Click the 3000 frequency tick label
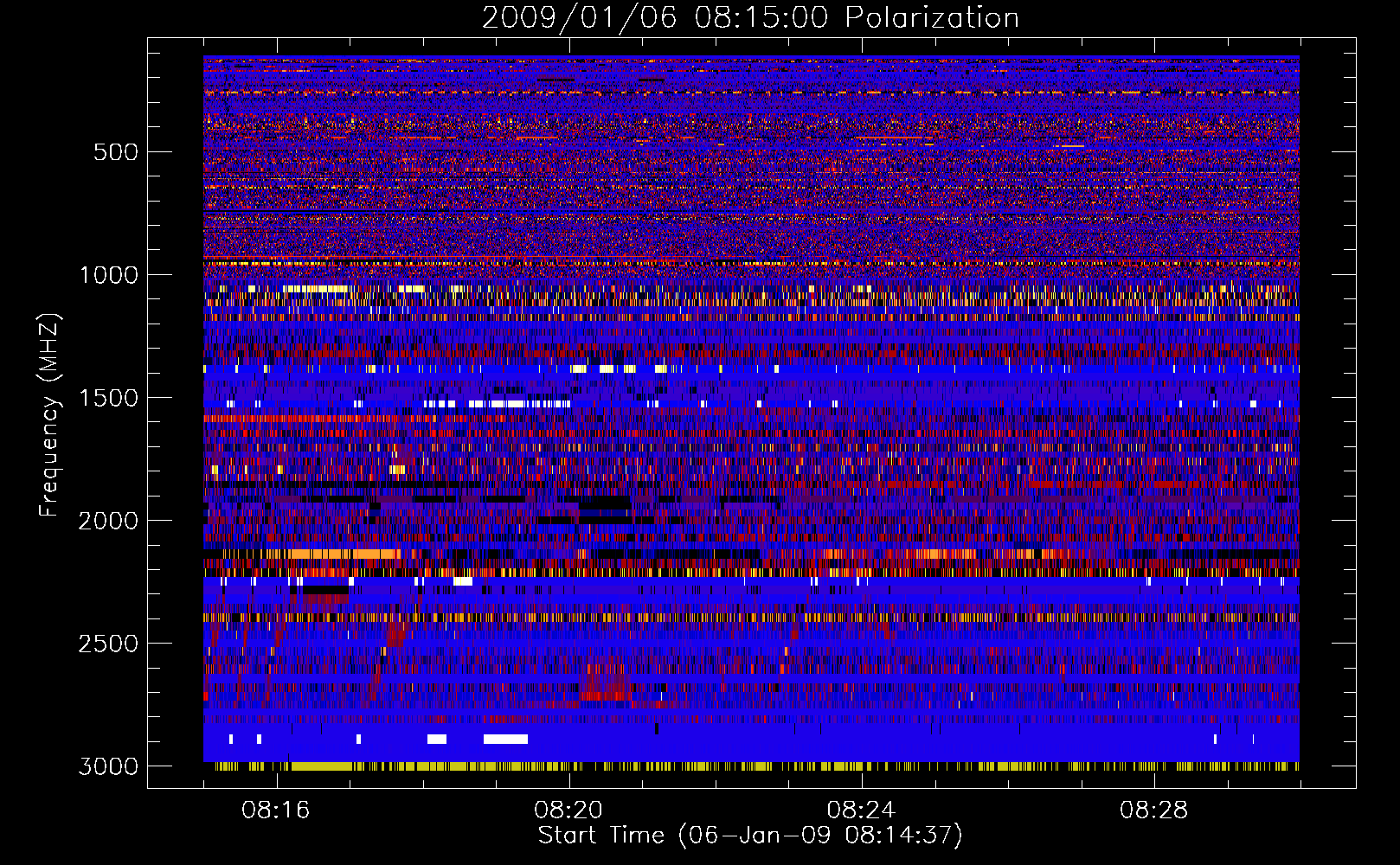 pyautogui.click(x=108, y=766)
